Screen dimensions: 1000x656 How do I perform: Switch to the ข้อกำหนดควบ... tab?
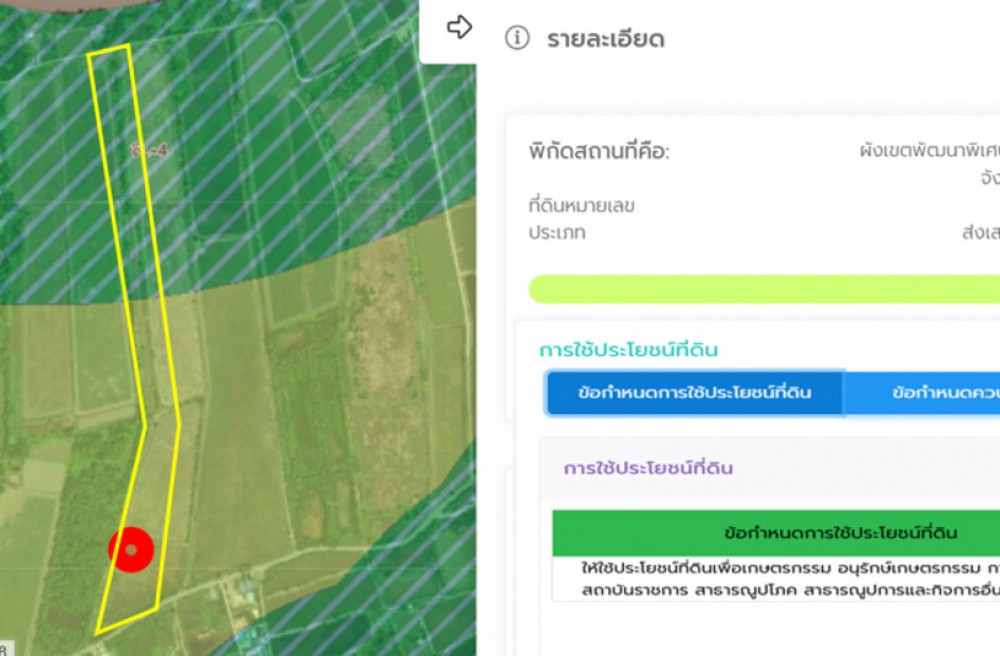coord(922,393)
